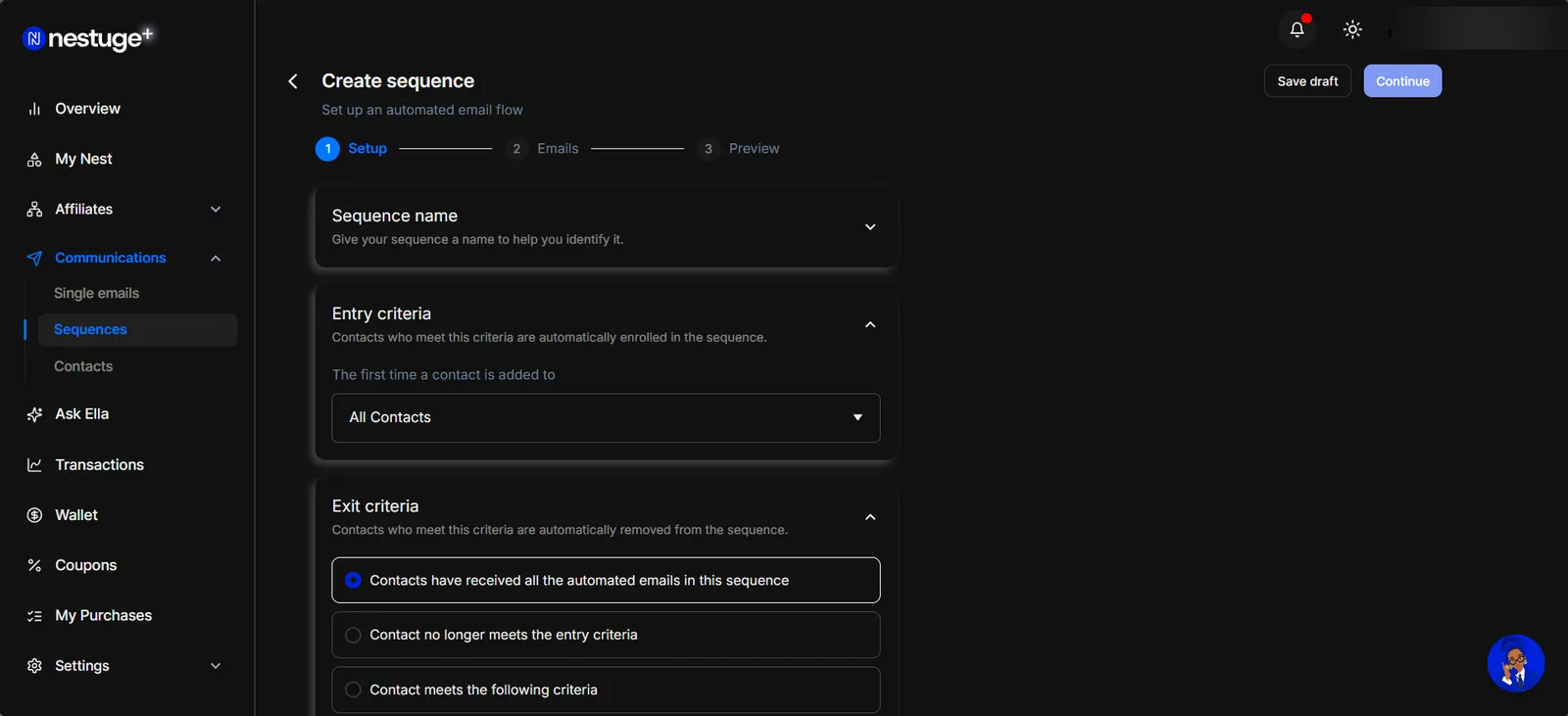The height and width of the screenshot is (716, 1568).
Task: Select 'Contacts have received all automated emails' option
Action: tap(606, 580)
